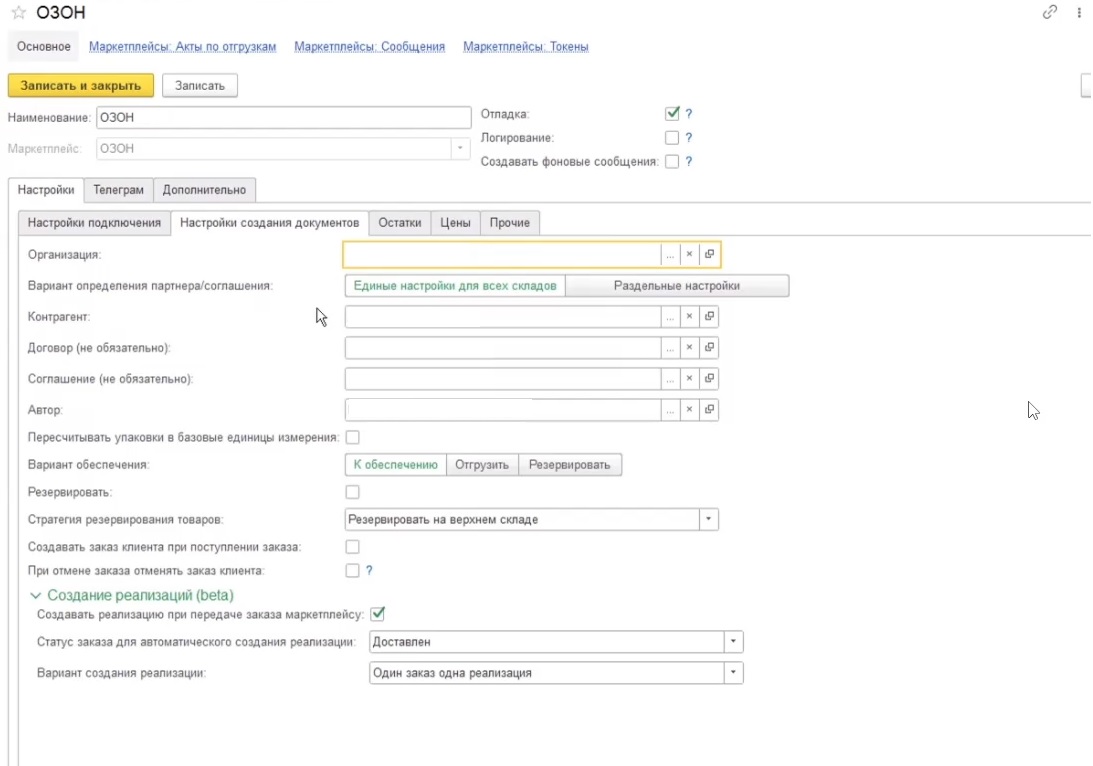Uncheck the Отладка checkbox
The width and height of the screenshot is (1093, 766).
point(672,113)
